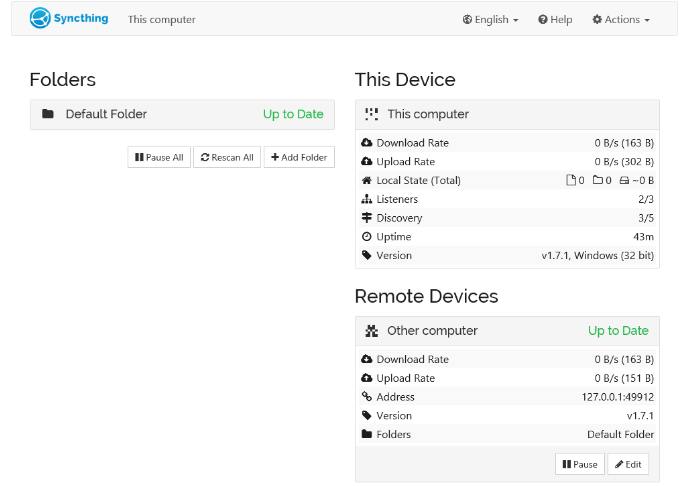Click the Syncthing logo icon
The width and height of the screenshot is (680, 486).
click(40, 19)
